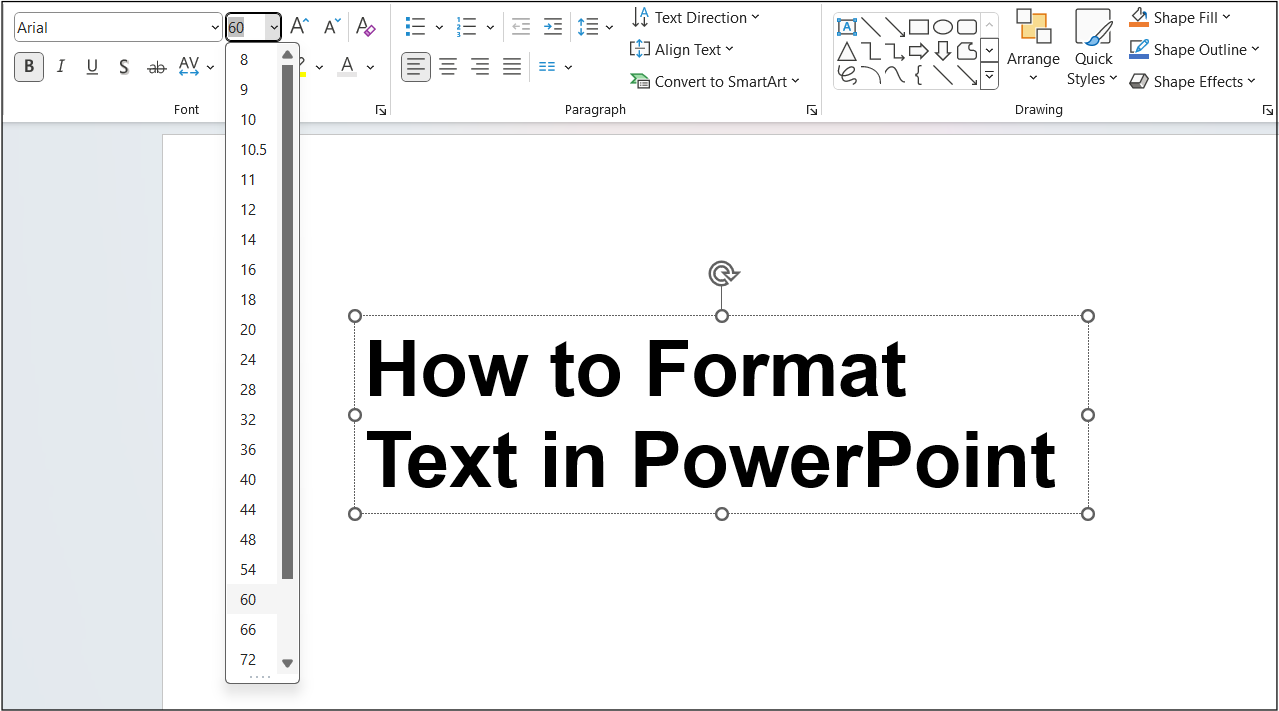Image resolution: width=1279 pixels, height=711 pixels.
Task: Toggle Text Shadow effect
Action: pos(124,67)
